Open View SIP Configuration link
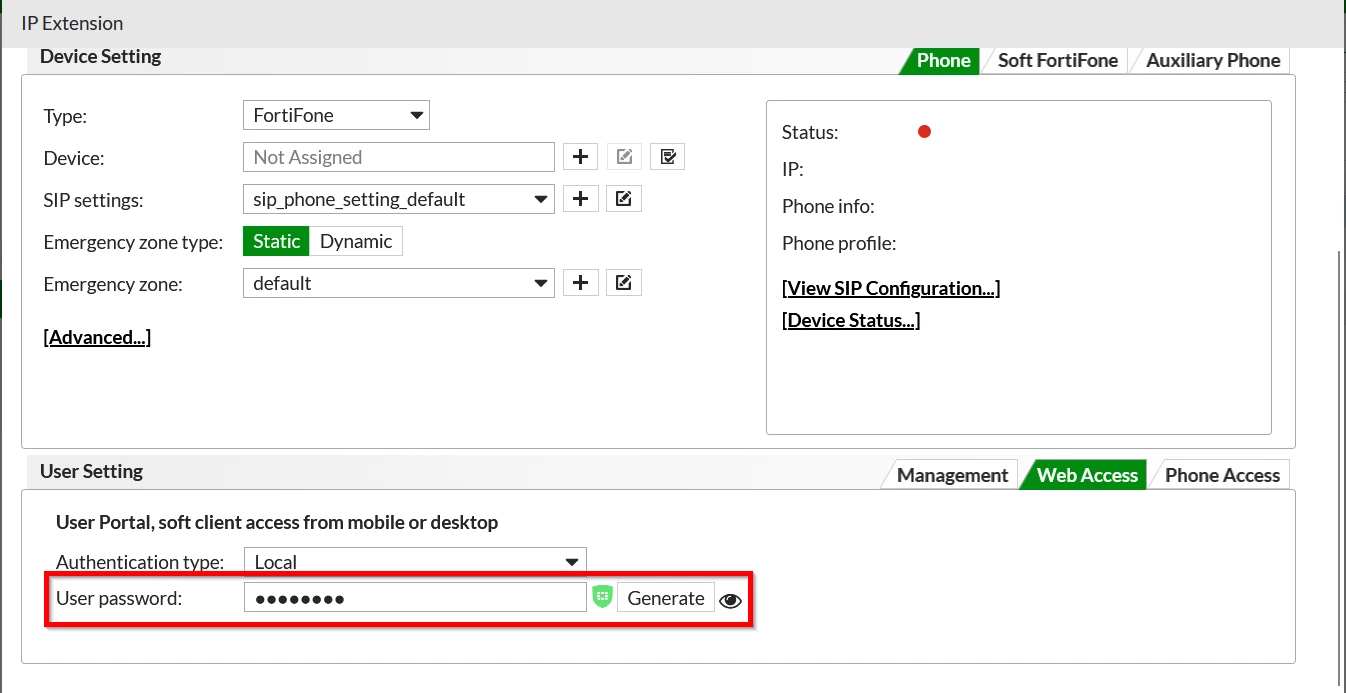This screenshot has height=693, width=1346. point(891,288)
